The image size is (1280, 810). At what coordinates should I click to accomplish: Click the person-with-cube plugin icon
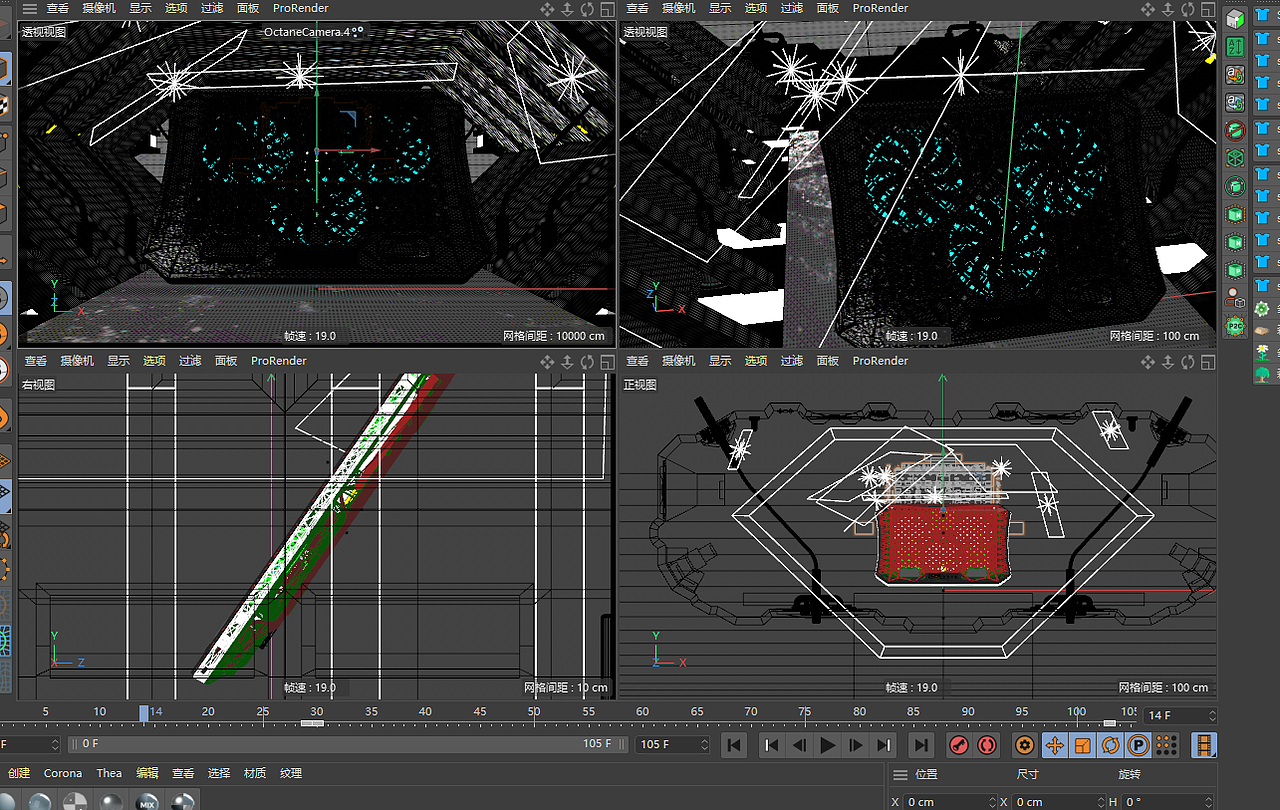1235,298
